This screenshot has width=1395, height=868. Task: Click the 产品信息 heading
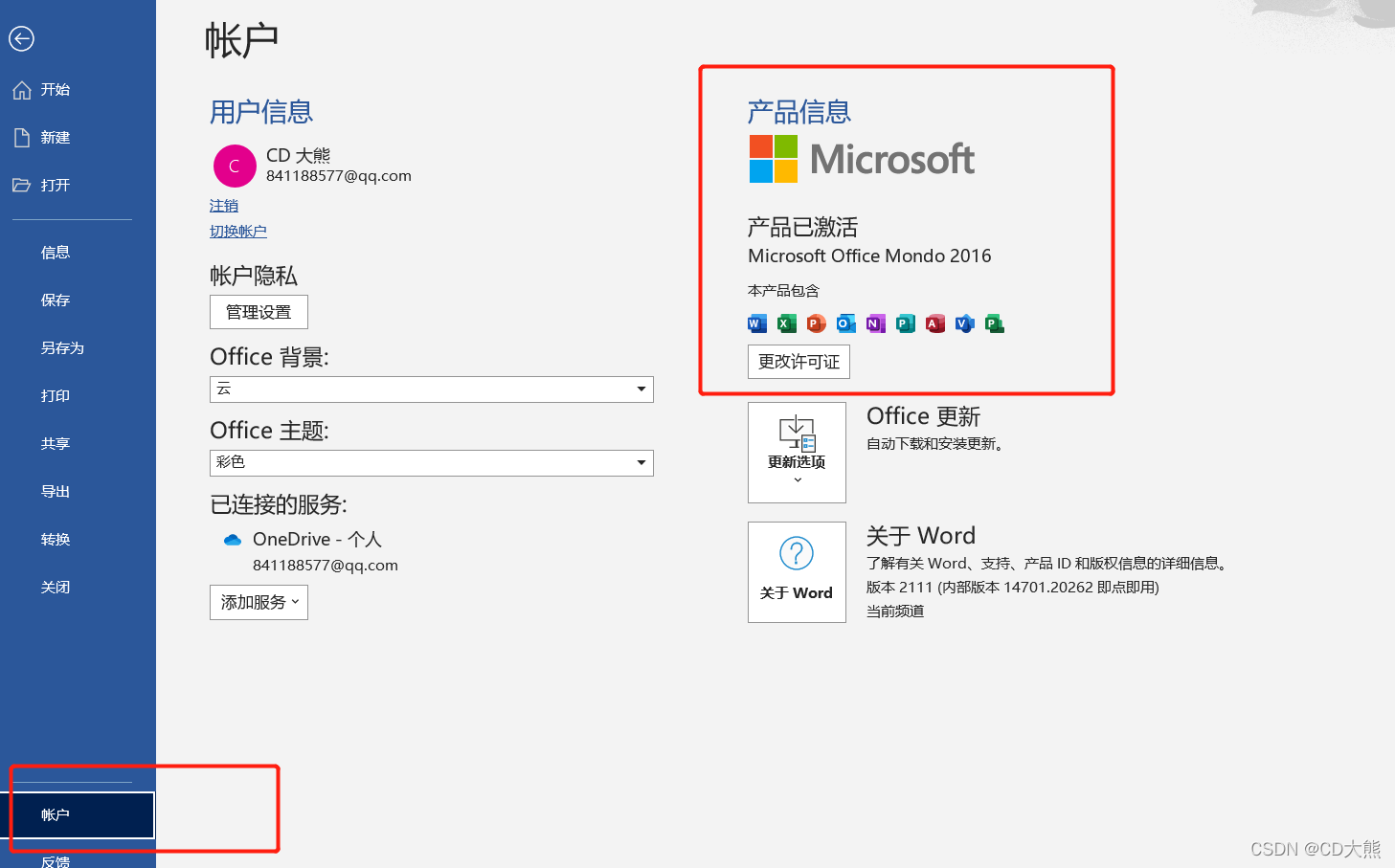(799, 112)
